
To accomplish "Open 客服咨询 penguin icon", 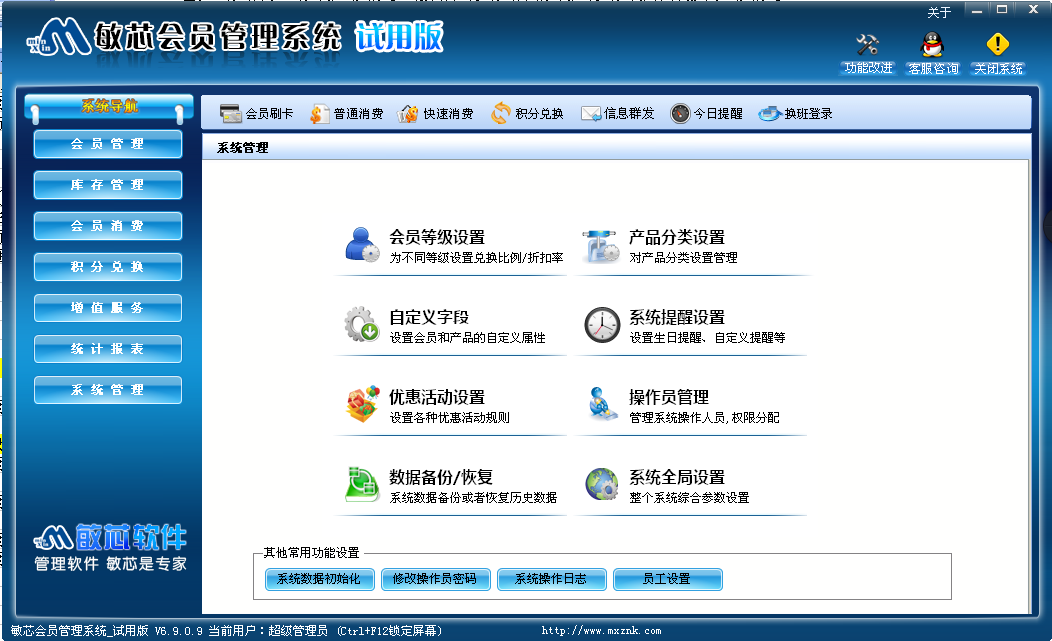I will 932,45.
